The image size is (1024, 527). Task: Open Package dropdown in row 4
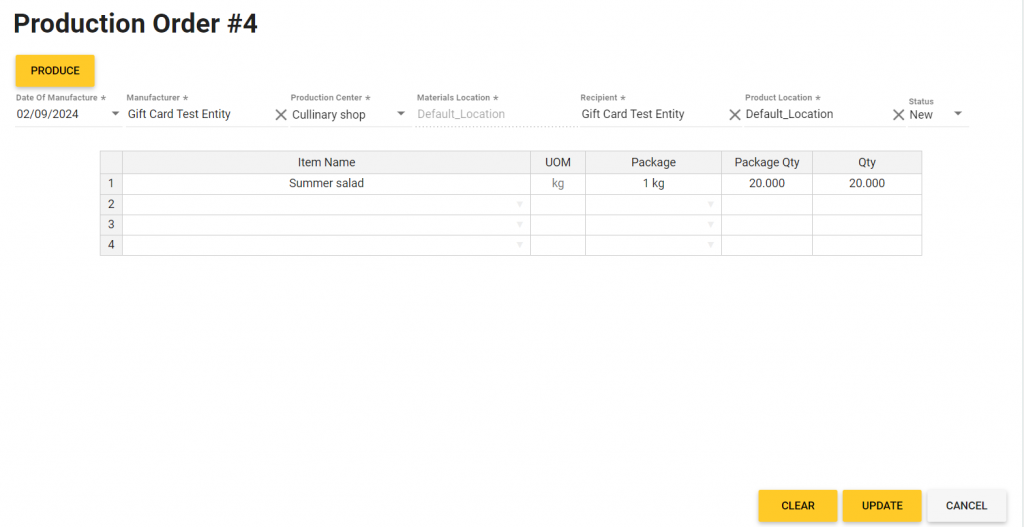710,245
